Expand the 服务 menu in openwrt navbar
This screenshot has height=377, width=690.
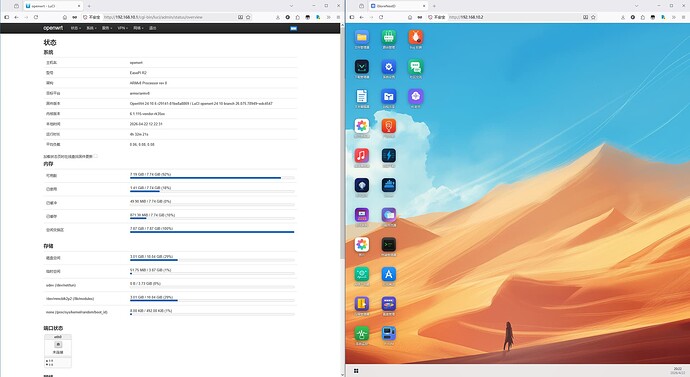click(107, 28)
